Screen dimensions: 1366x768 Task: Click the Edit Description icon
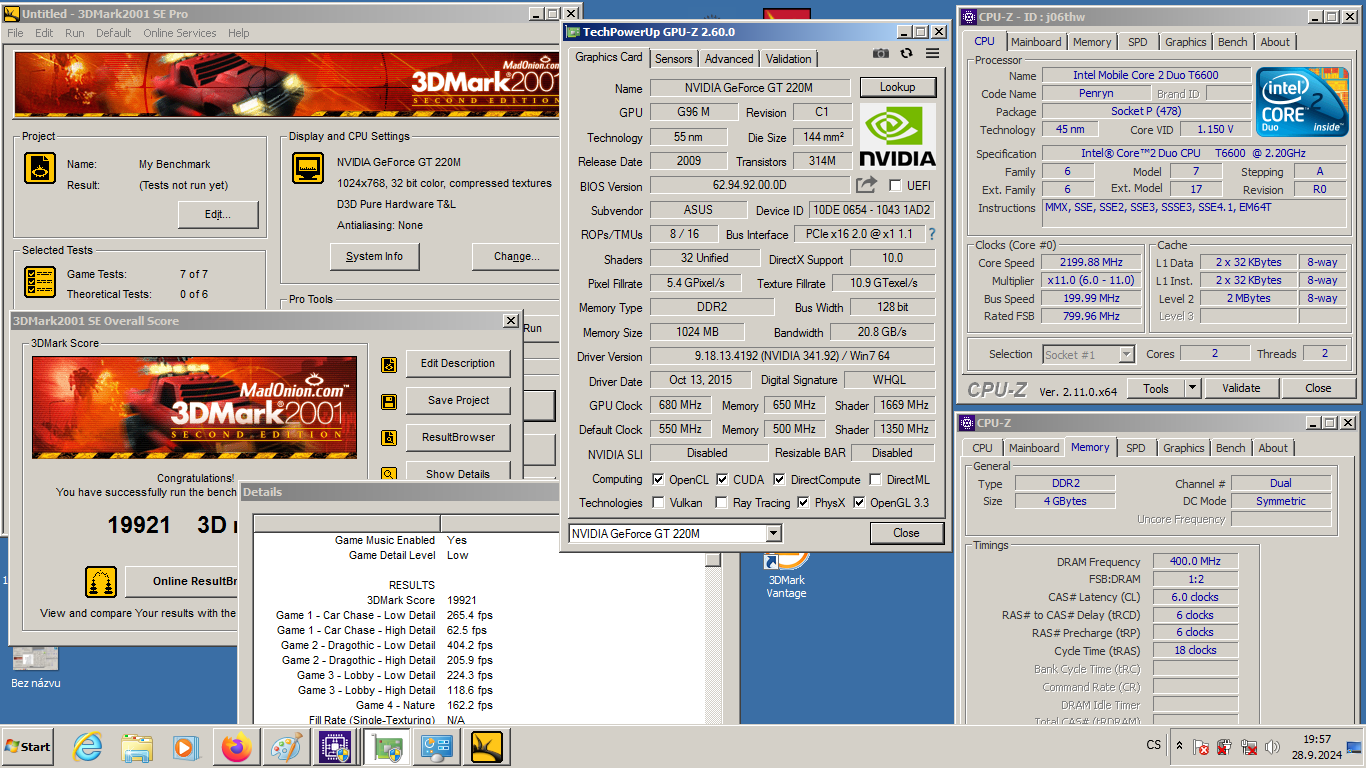(x=389, y=364)
